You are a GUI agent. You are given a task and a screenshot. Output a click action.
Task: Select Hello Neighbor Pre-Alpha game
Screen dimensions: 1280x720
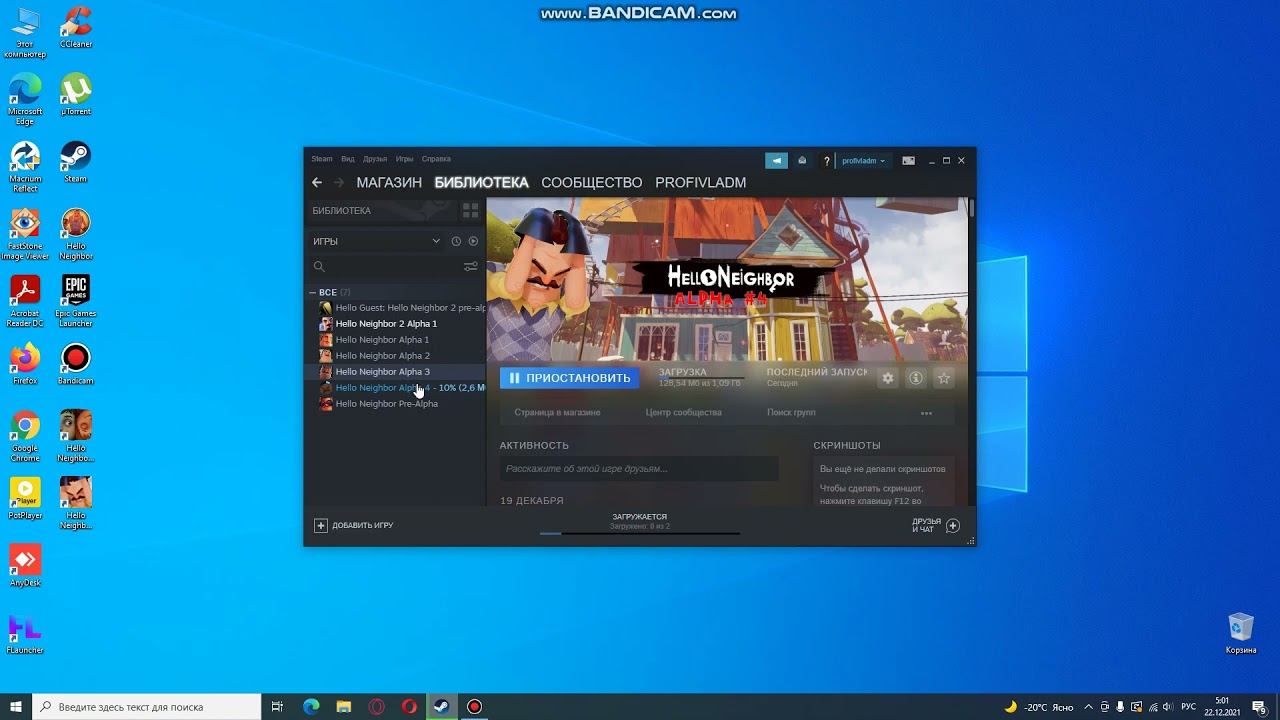click(386, 404)
